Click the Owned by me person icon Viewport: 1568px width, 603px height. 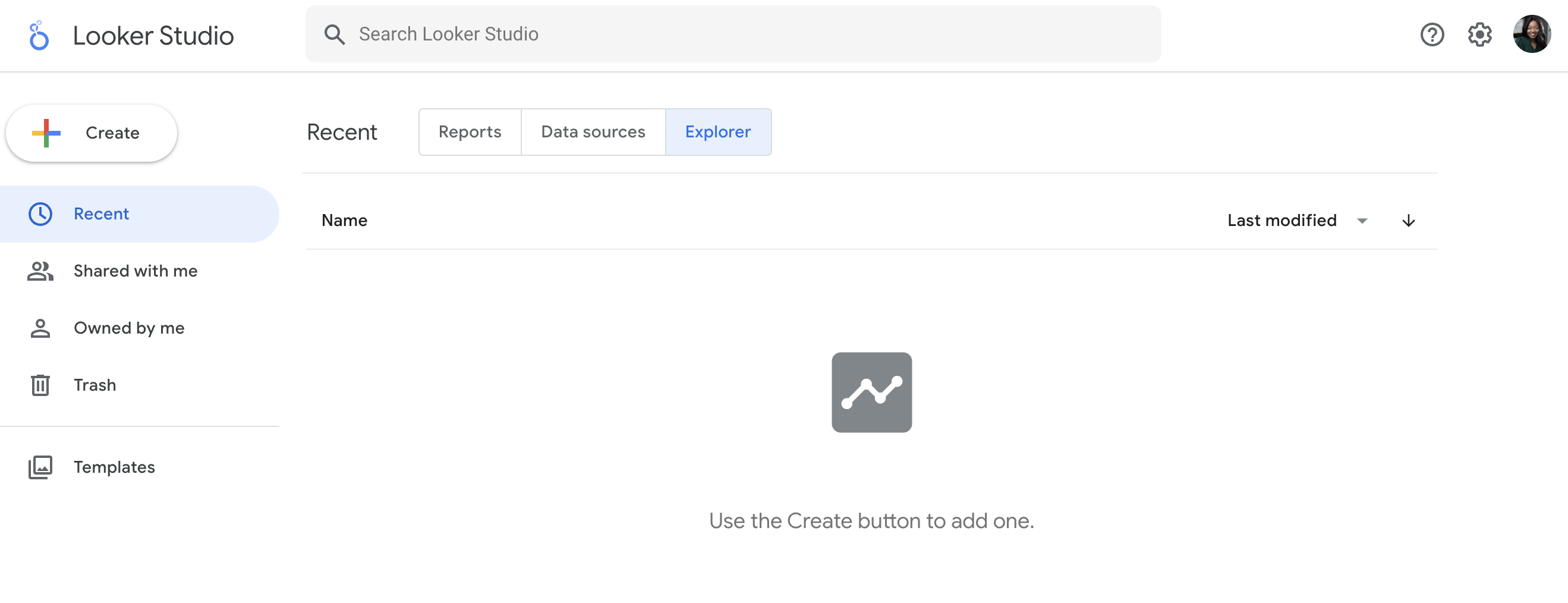[40, 328]
